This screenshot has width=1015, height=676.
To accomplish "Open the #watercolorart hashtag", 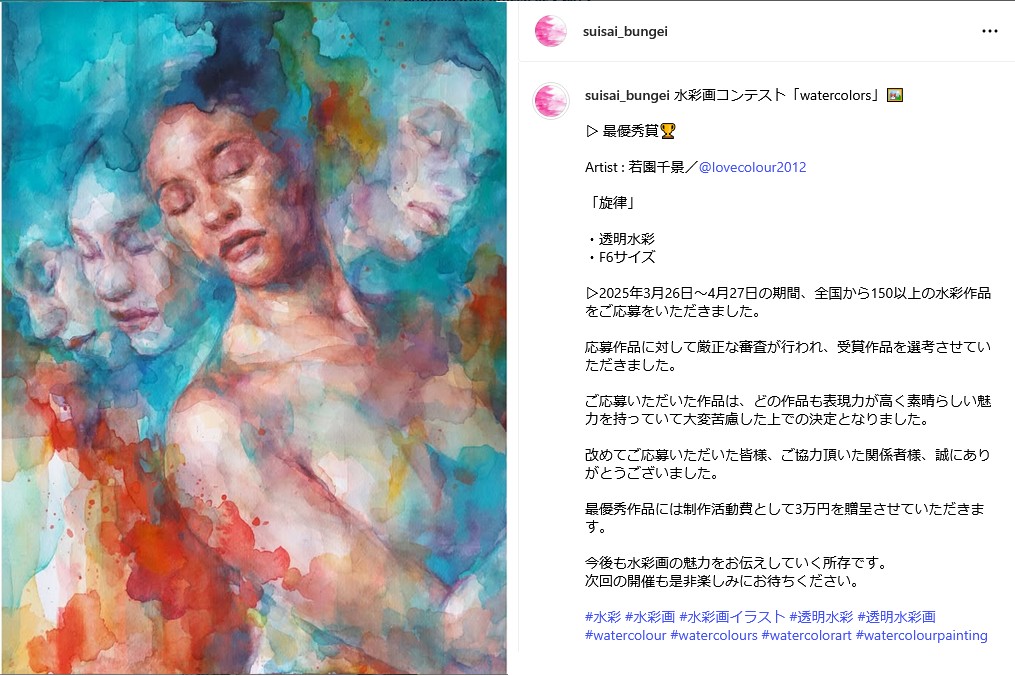I will [806, 635].
